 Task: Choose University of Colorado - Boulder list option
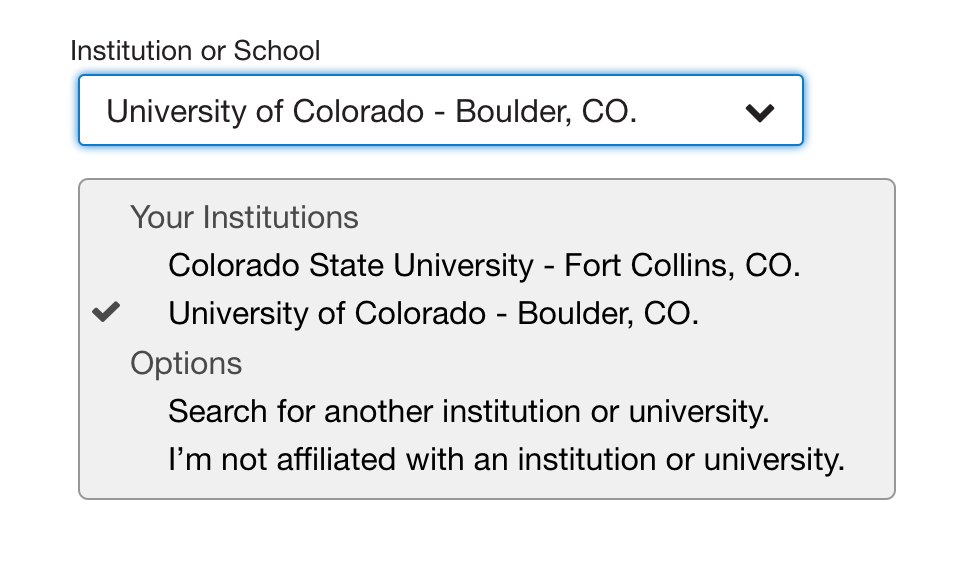[433, 313]
